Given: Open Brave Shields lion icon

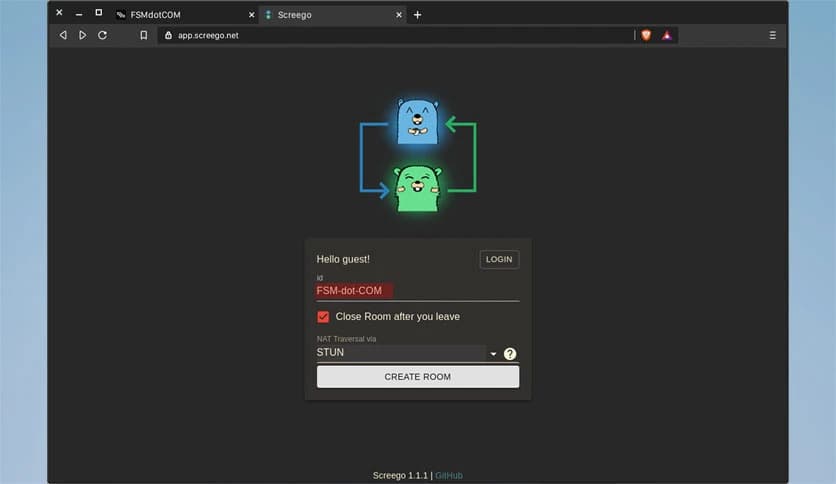Looking at the screenshot, I should pyautogui.click(x=646, y=35).
